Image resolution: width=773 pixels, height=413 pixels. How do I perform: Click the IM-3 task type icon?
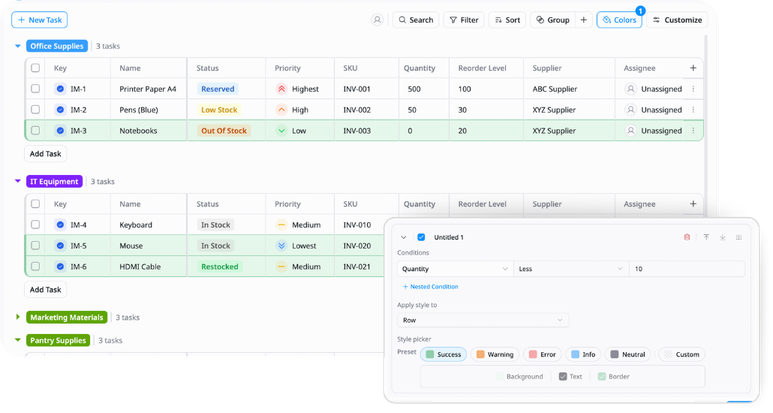point(60,131)
